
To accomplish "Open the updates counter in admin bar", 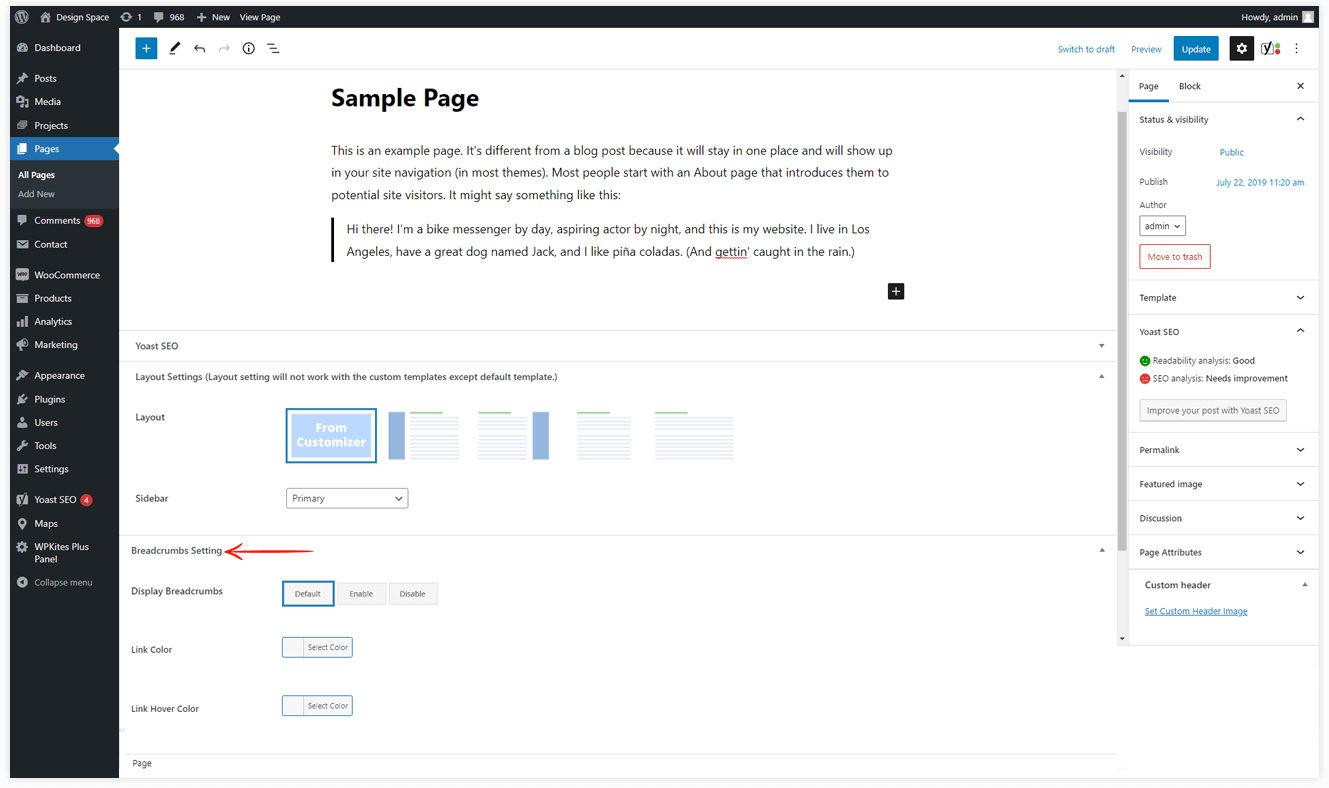I will click(x=130, y=17).
